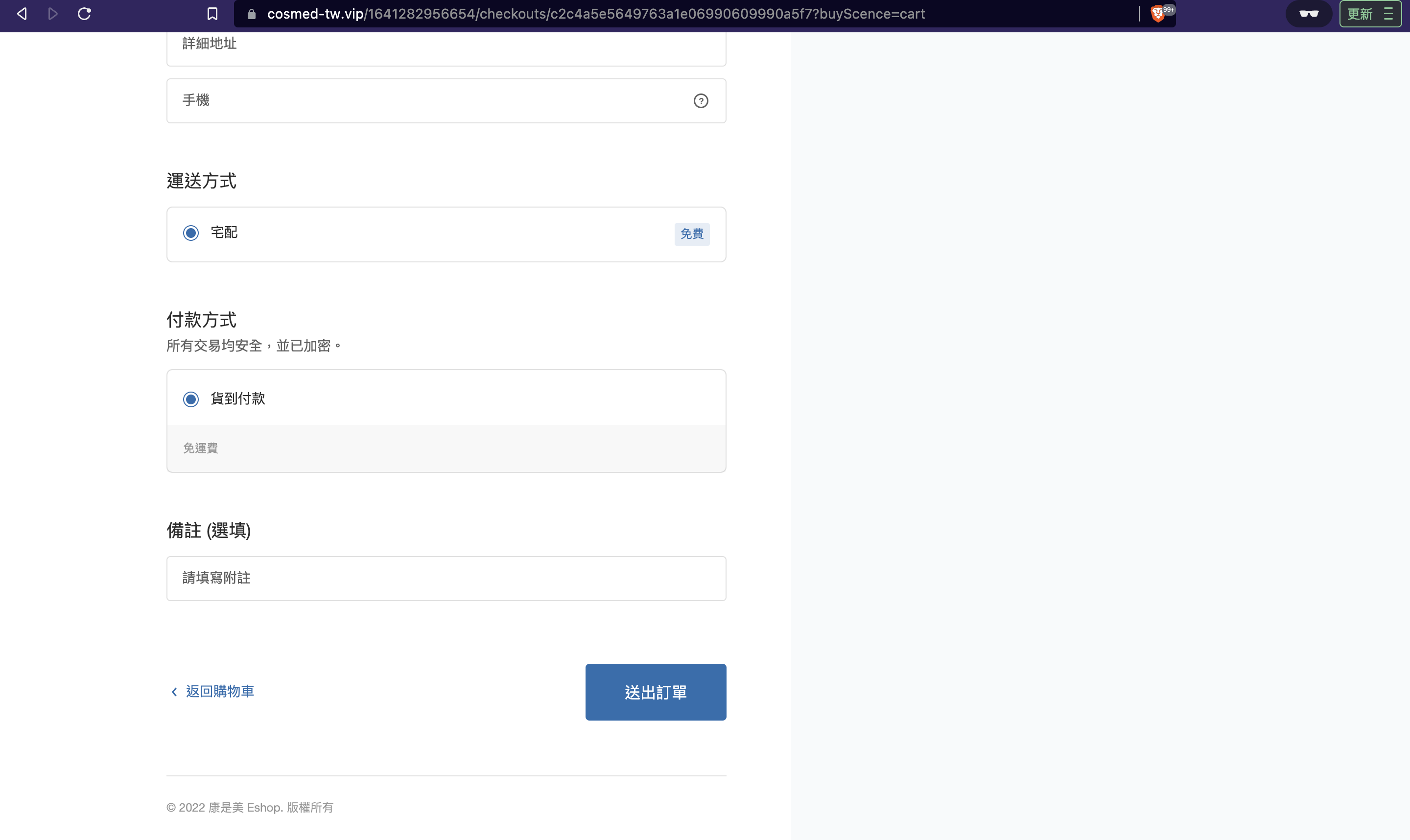This screenshot has width=1410, height=840.
Task: Click the URL in the address bar
Action: [x=595, y=14]
